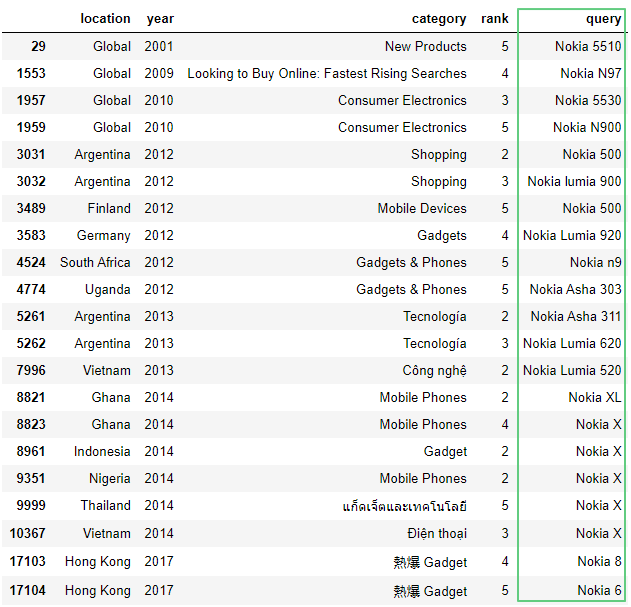Viewport: 631px width, 607px height.
Task: Select row index 5262
Action: [31, 343]
